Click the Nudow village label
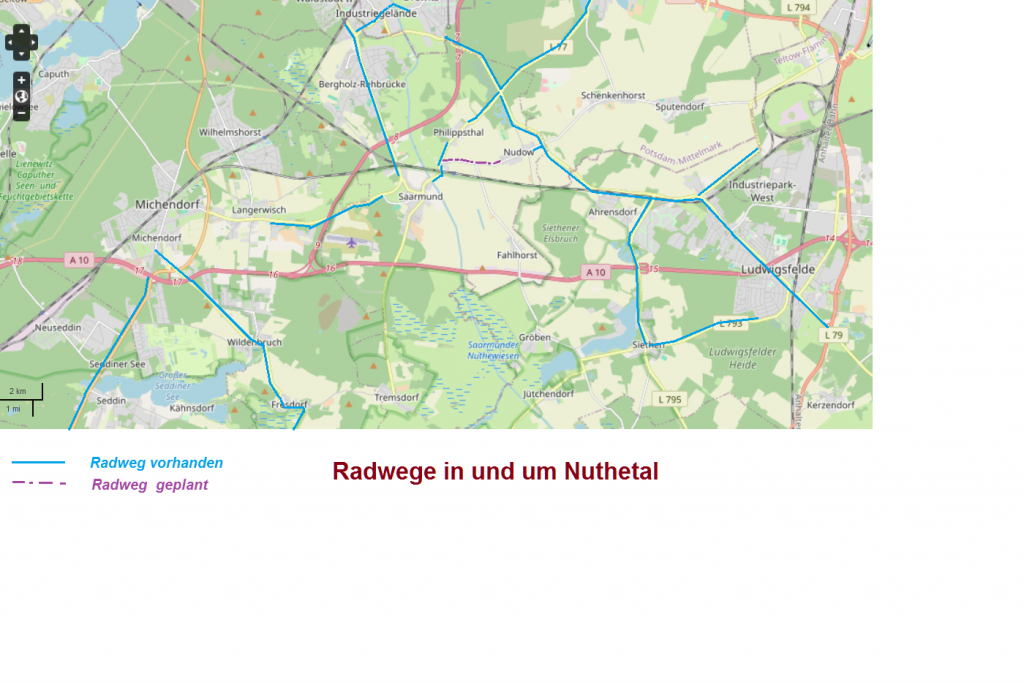Viewport: 1024px width, 682px height. pos(519,152)
